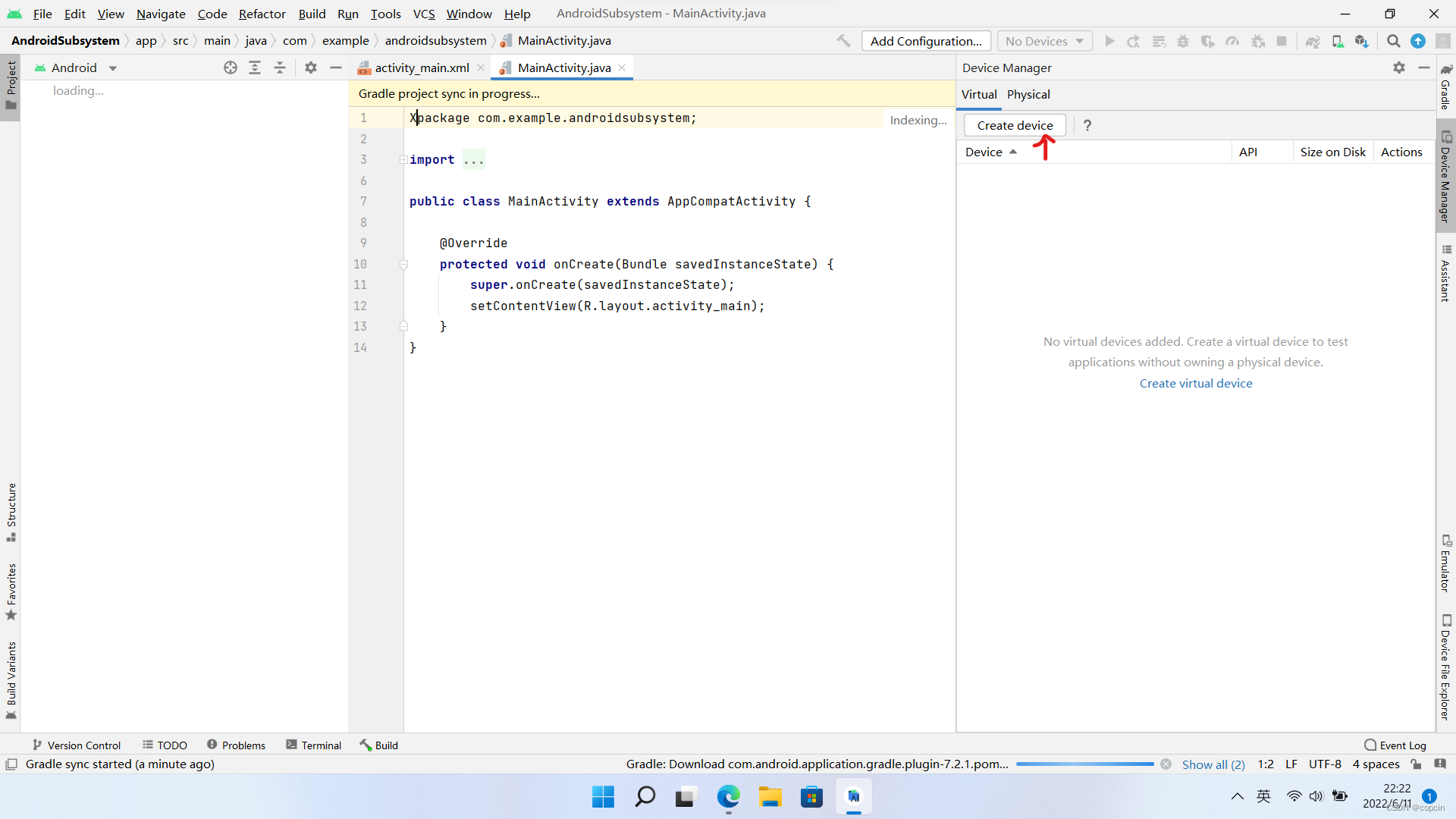Toggle the Device Manager side strip button
Viewport: 1456px width, 819px height.
click(x=1446, y=176)
